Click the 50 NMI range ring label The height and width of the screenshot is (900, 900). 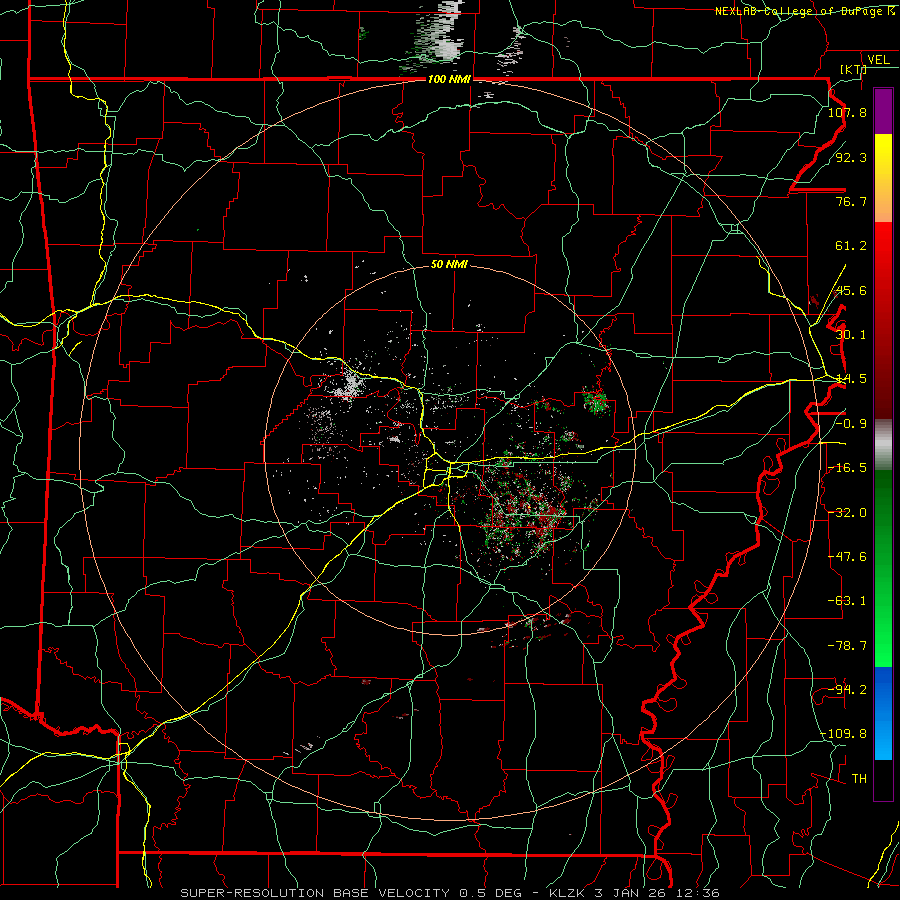[449, 264]
